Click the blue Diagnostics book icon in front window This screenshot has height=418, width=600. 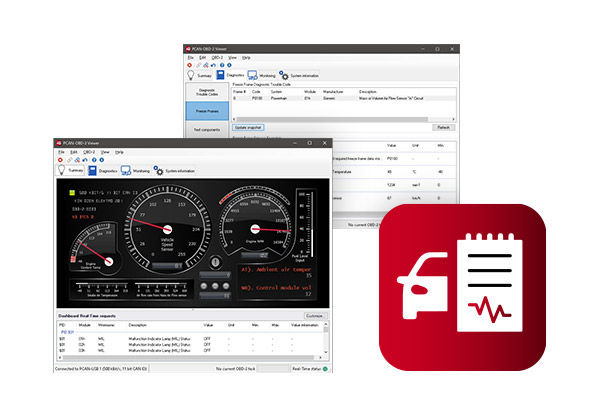pos(92,172)
